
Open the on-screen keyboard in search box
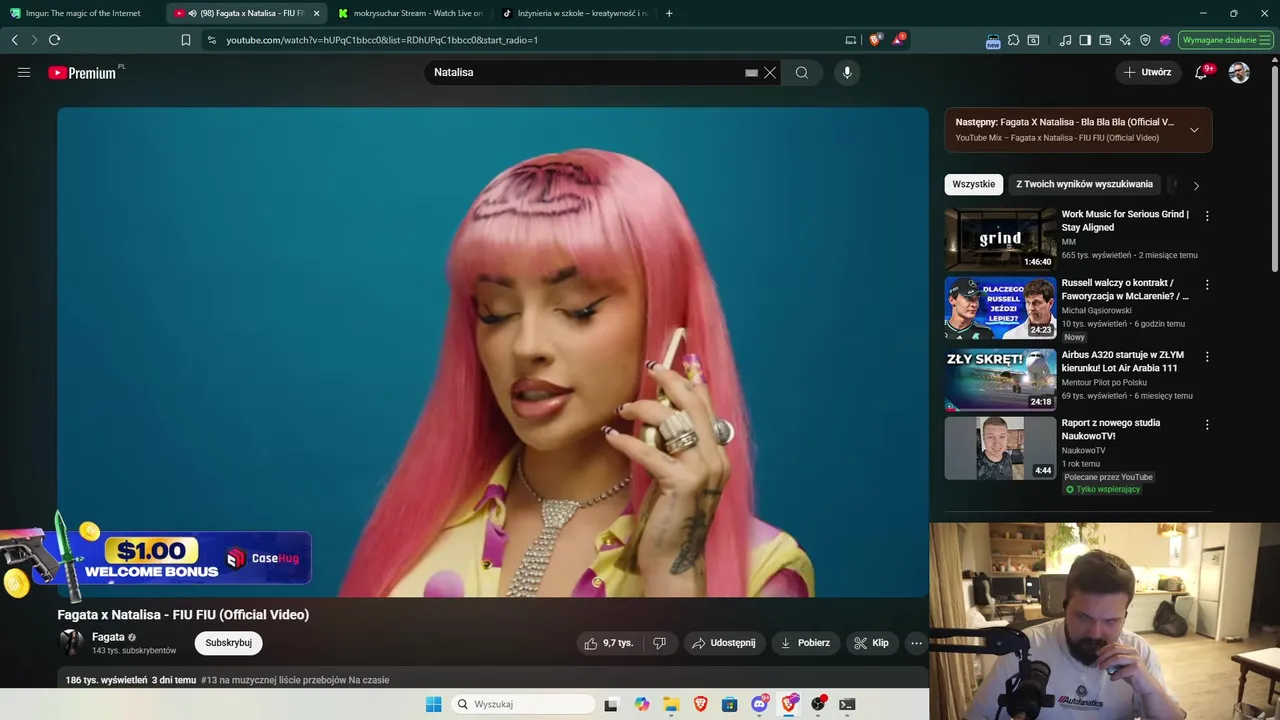(x=751, y=73)
